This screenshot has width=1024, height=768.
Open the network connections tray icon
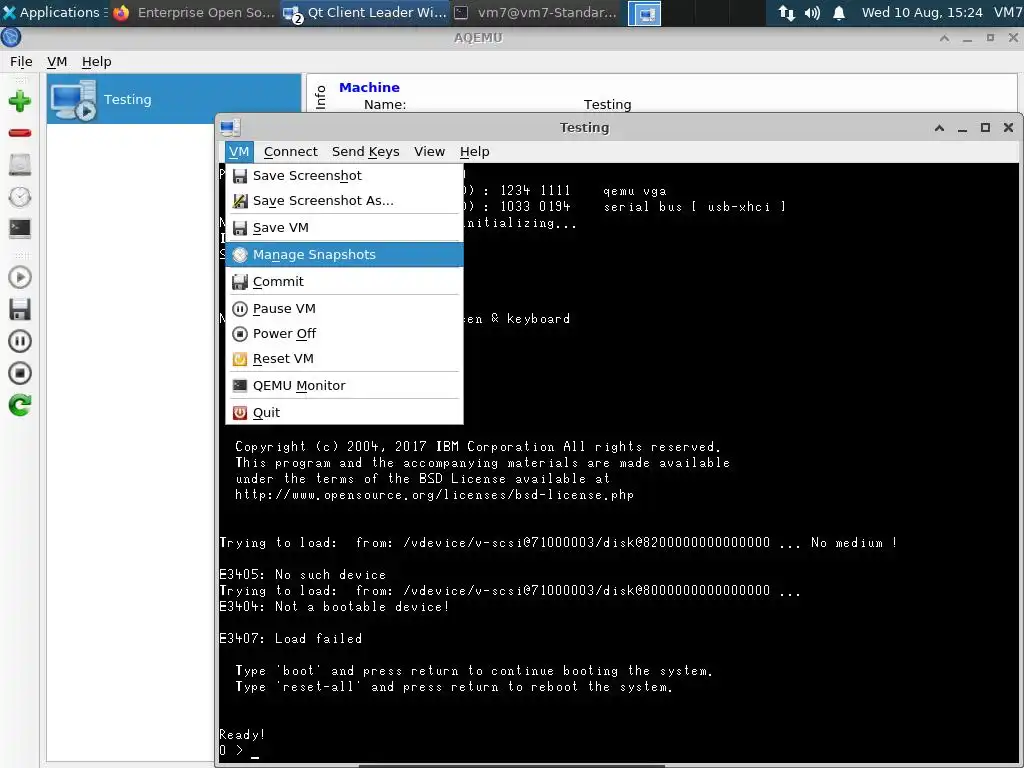(x=787, y=13)
